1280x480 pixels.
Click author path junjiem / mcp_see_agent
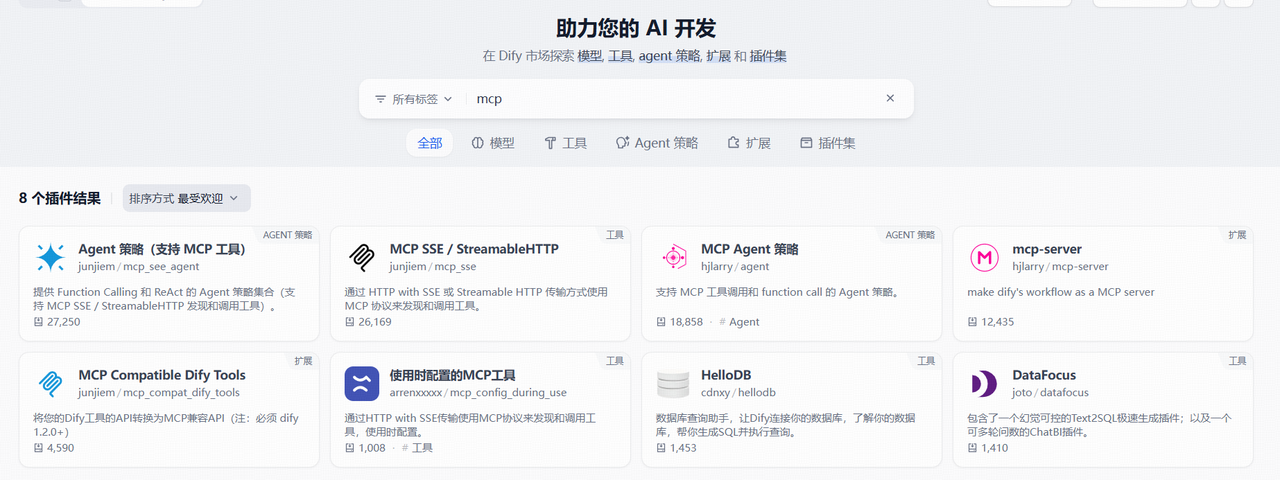(x=139, y=267)
